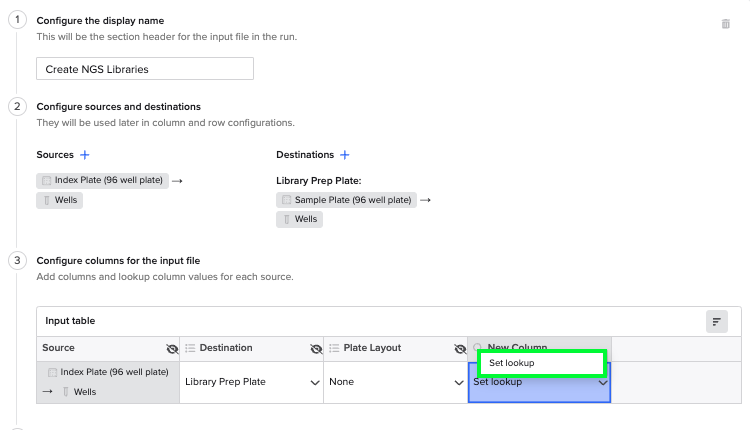Open Library Prep Plate destination dropdown
Screen dimensions: 750x430
(x=252, y=382)
